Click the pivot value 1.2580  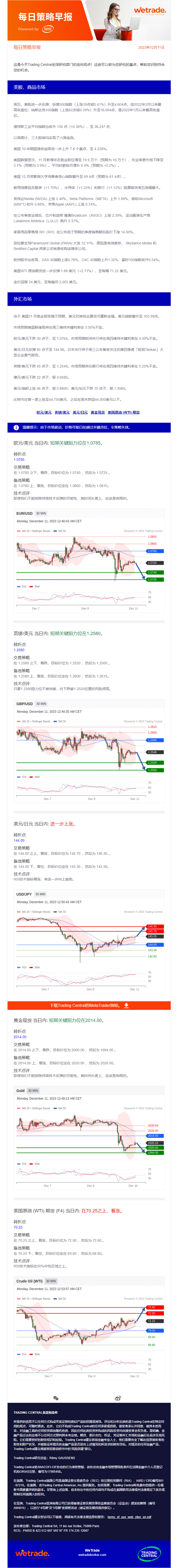(x=19, y=650)
